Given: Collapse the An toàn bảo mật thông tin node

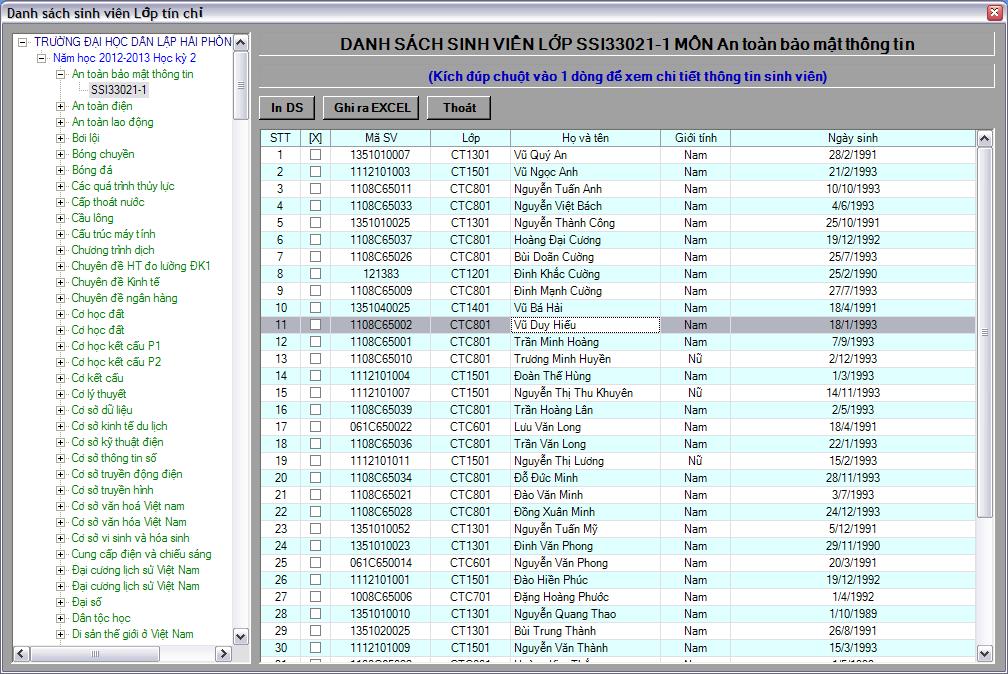Looking at the screenshot, I should pyautogui.click(x=60, y=74).
